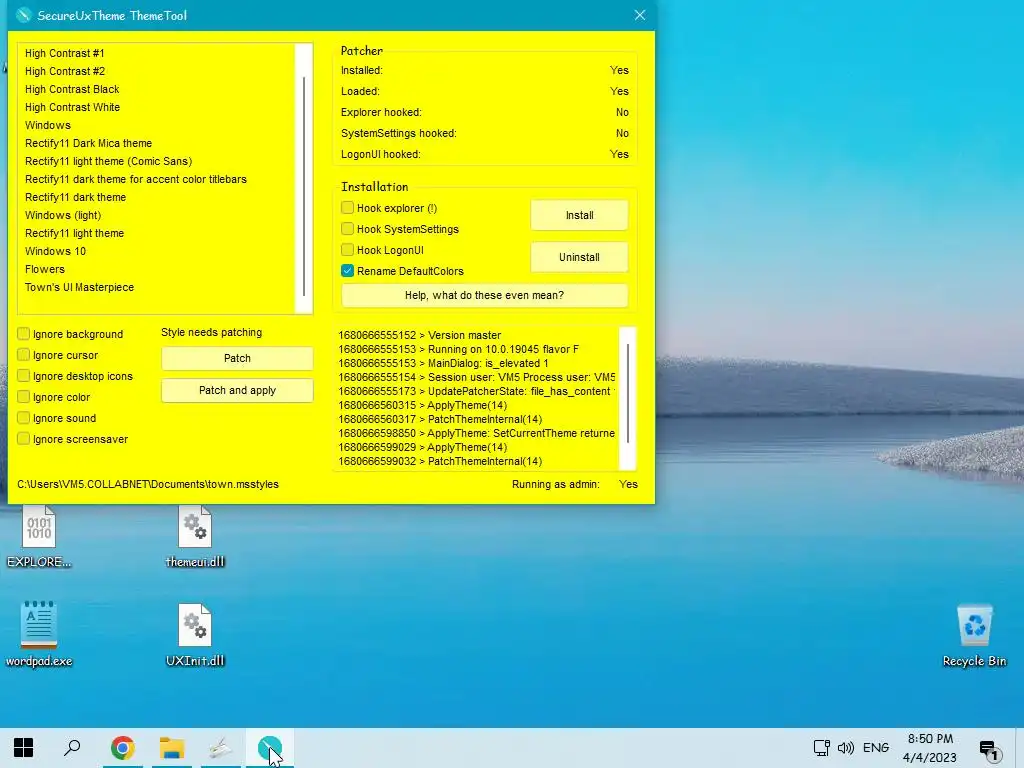Close the SecureUxTheme ThemeTool window
This screenshot has height=768, width=1024.
pos(640,15)
